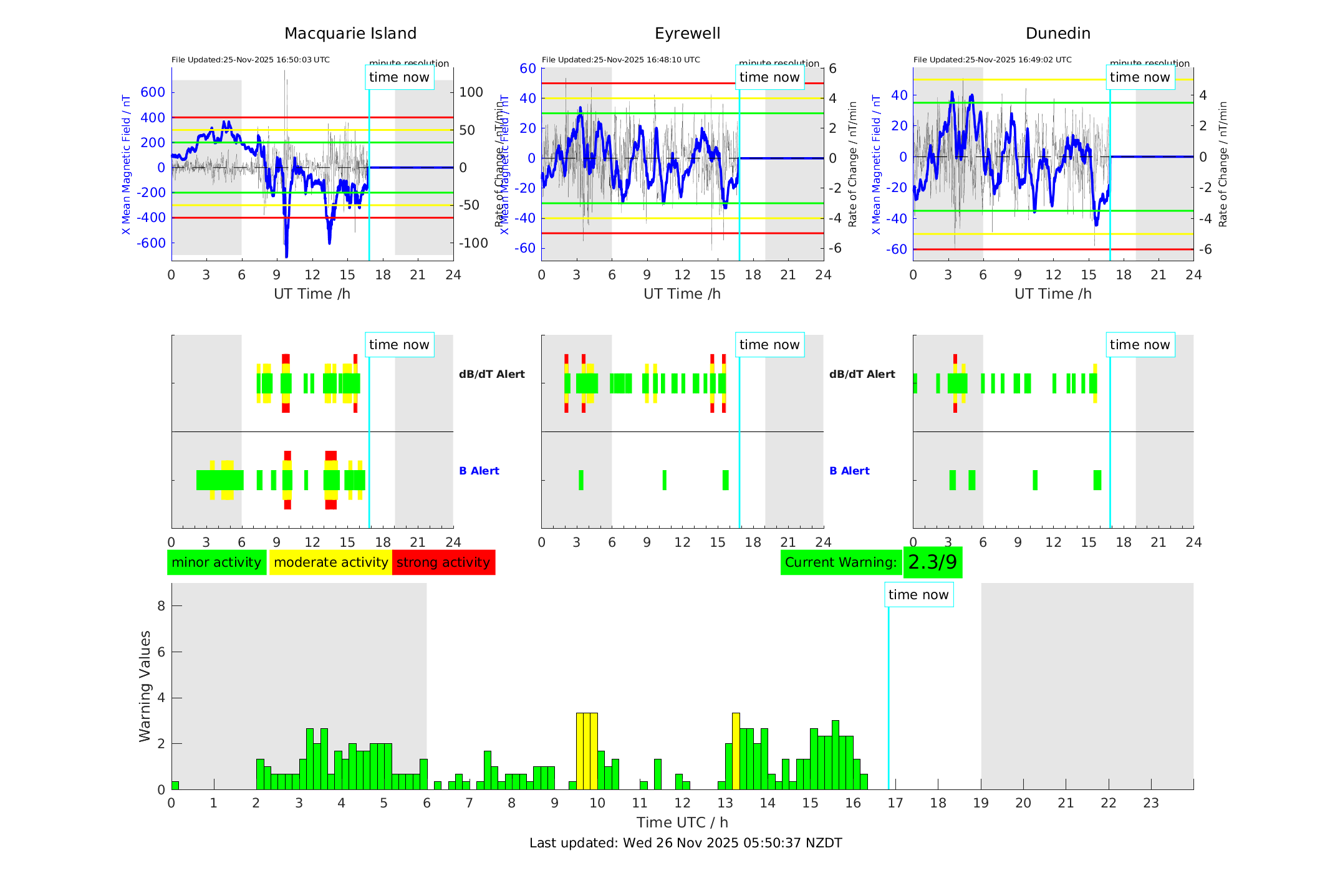Click the green minor activity legend box
The width and height of the screenshot is (1320, 896).
click(x=216, y=562)
